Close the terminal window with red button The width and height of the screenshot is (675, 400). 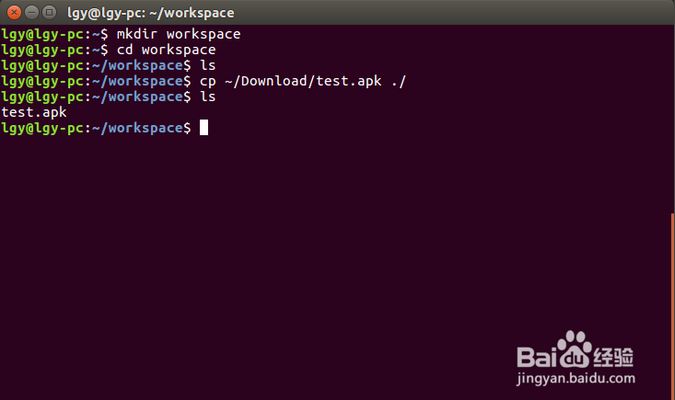pos(12,13)
